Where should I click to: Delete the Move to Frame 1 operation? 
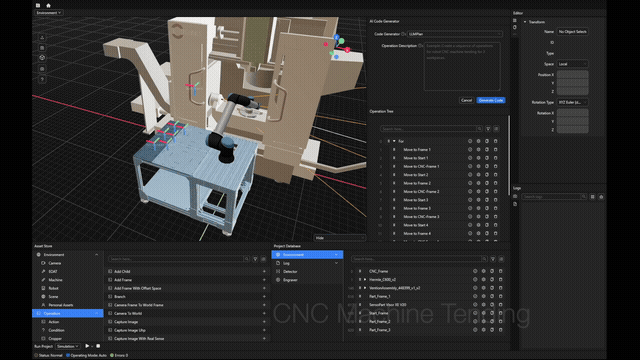click(x=496, y=149)
